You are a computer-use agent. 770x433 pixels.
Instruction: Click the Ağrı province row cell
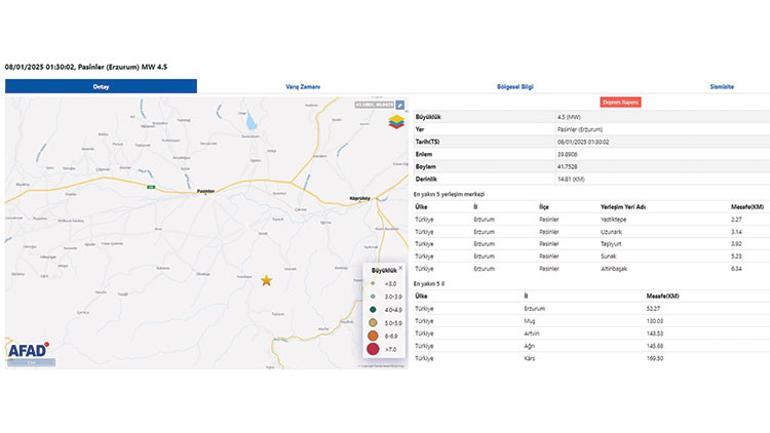pyautogui.click(x=529, y=346)
